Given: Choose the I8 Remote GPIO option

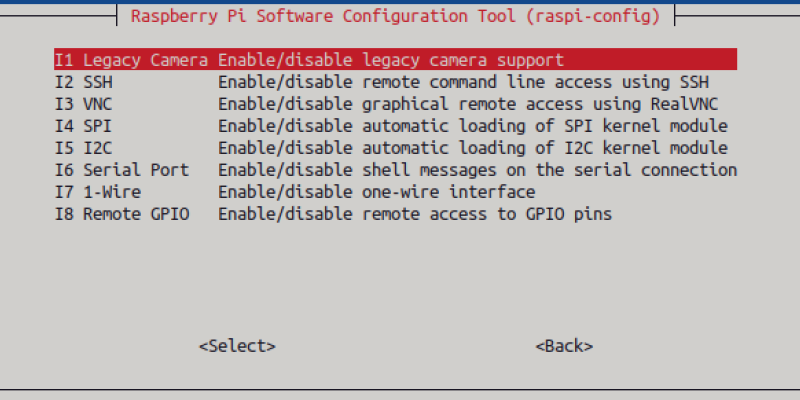Looking at the screenshot, I should click(121, 214).
